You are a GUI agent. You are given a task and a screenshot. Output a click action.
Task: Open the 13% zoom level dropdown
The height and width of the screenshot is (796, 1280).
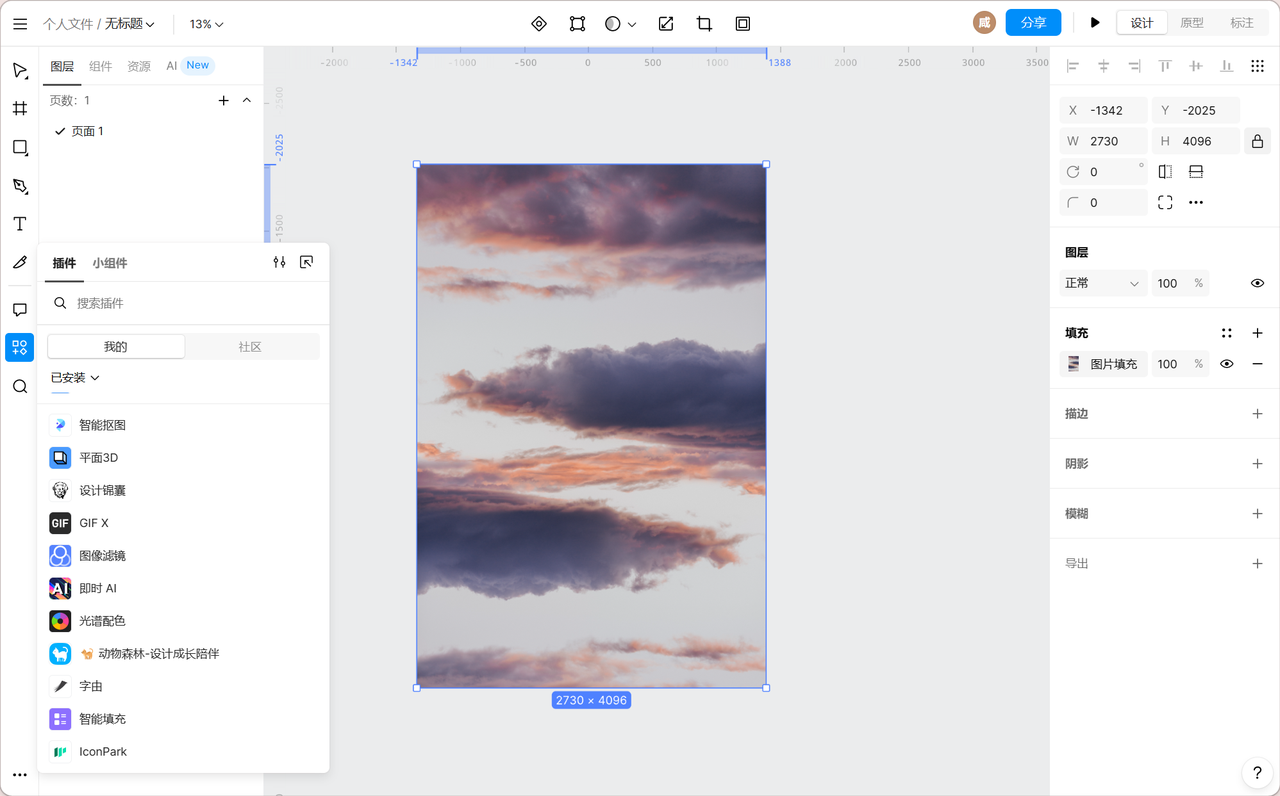(x=207, y=24)
